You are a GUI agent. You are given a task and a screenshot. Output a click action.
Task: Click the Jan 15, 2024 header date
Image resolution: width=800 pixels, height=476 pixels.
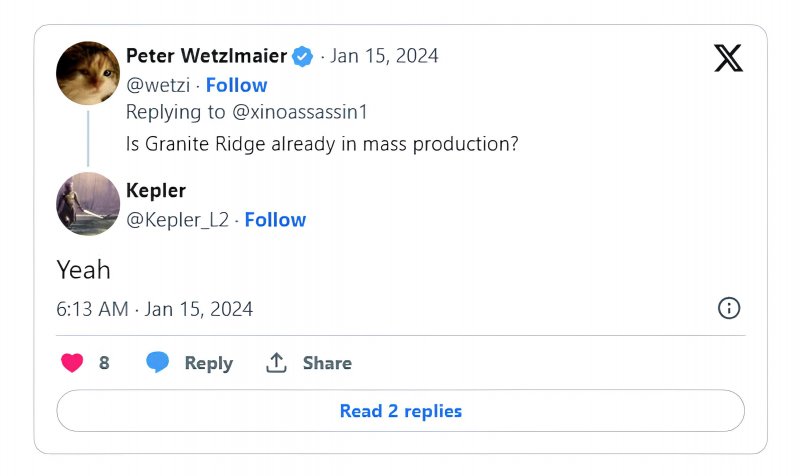point(384,56)
